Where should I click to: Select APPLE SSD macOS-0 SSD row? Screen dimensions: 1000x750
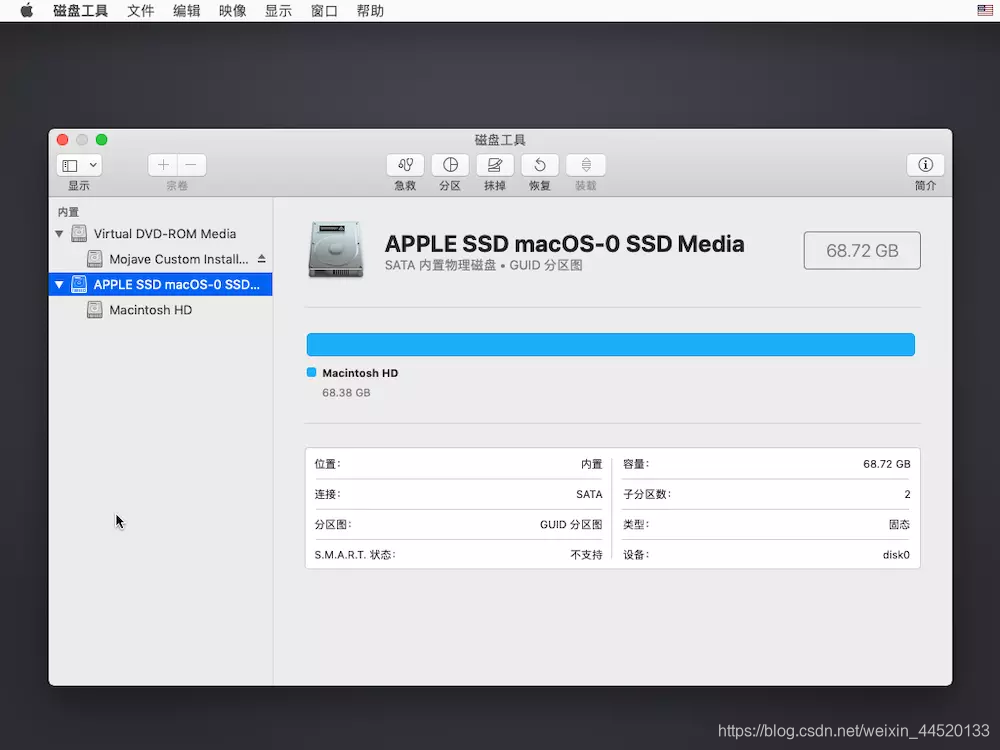[161, 284]
